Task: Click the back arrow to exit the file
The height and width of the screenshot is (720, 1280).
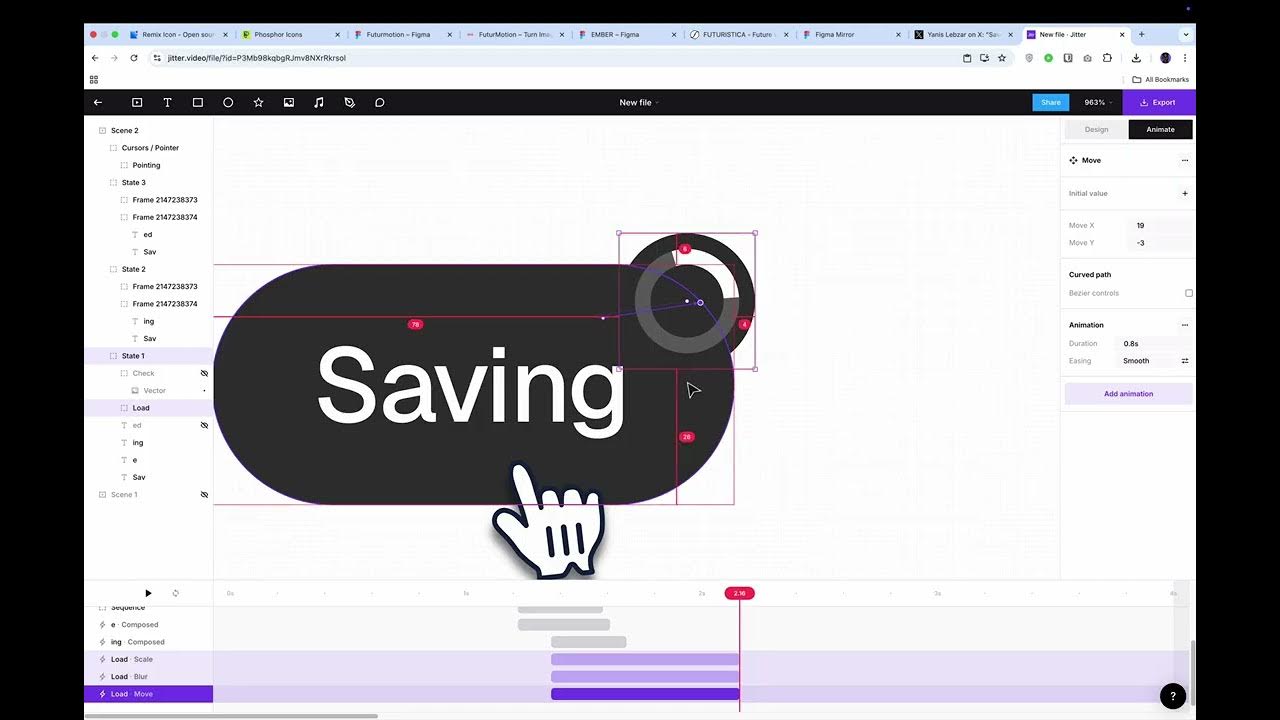Action: (x=97, y=102)
